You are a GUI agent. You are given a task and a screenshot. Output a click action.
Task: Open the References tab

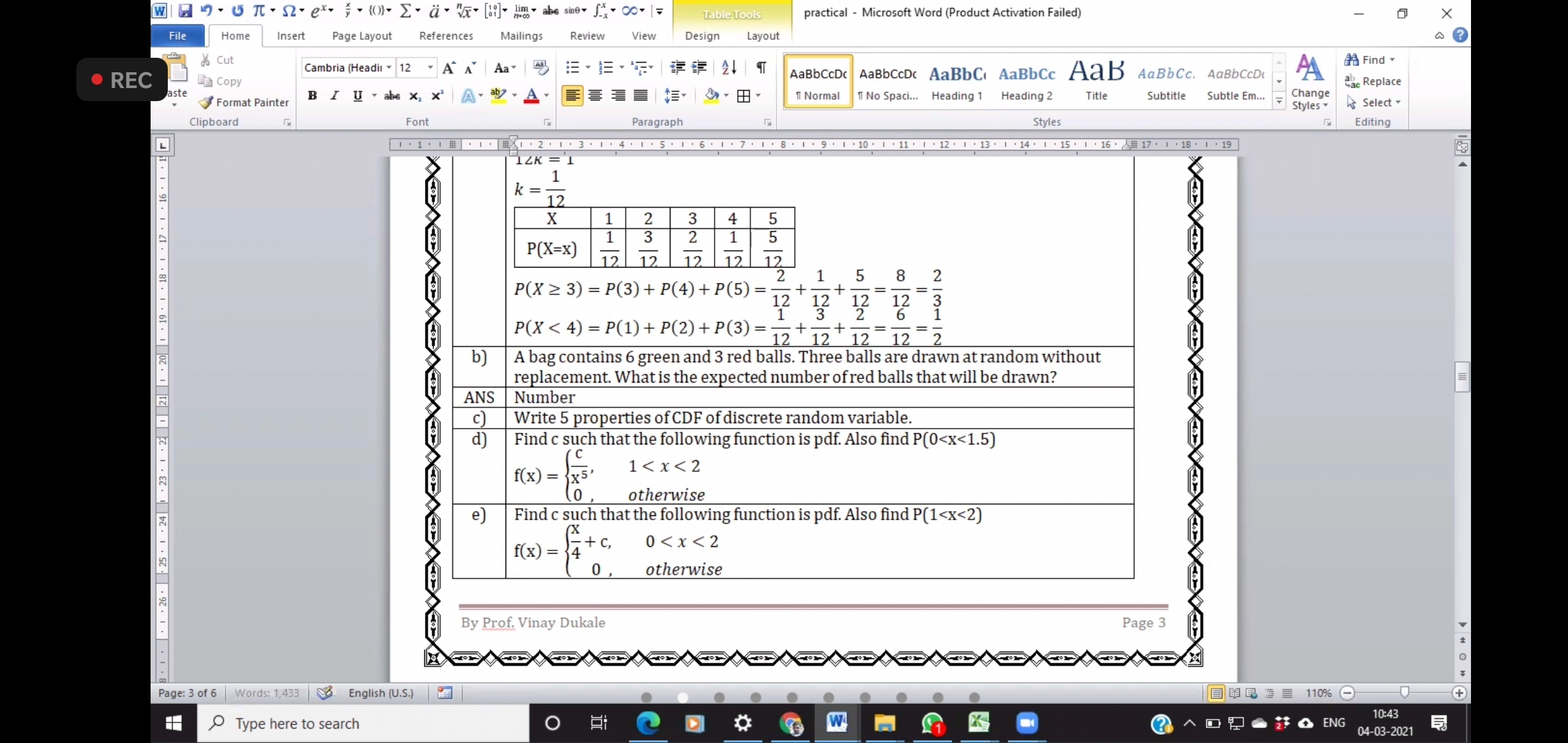pos(446,36)
